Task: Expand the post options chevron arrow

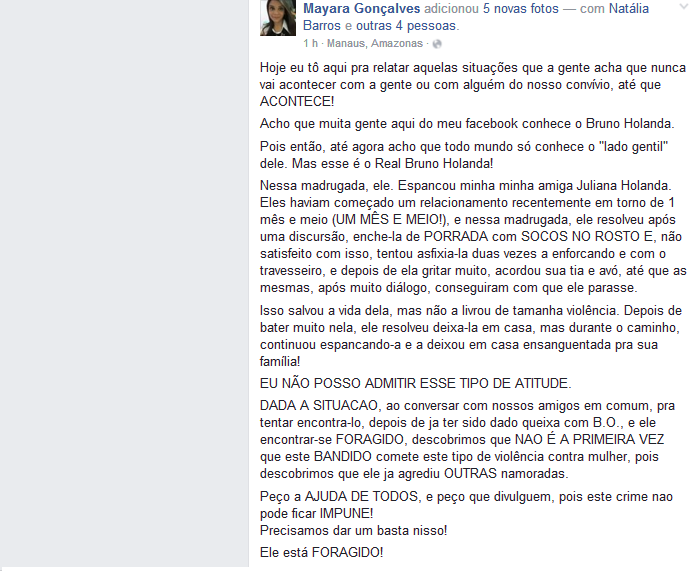Action: [684, 7]
